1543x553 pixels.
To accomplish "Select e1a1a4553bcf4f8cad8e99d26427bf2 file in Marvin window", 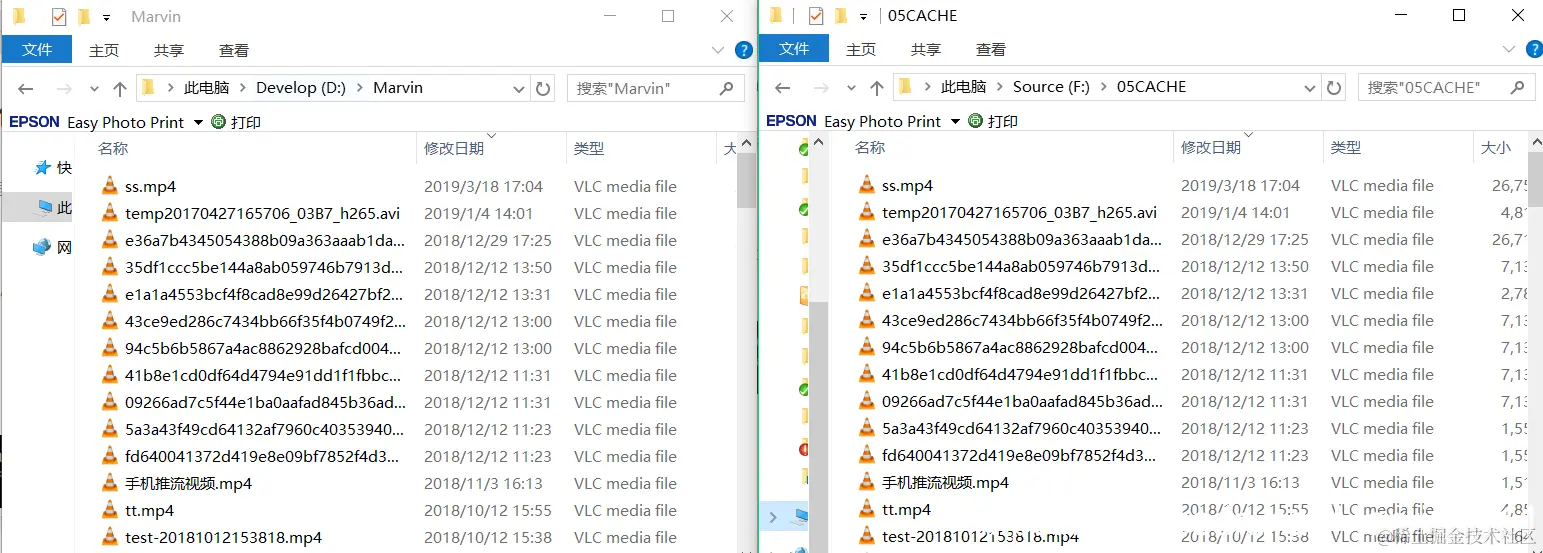I will (265, 294).
